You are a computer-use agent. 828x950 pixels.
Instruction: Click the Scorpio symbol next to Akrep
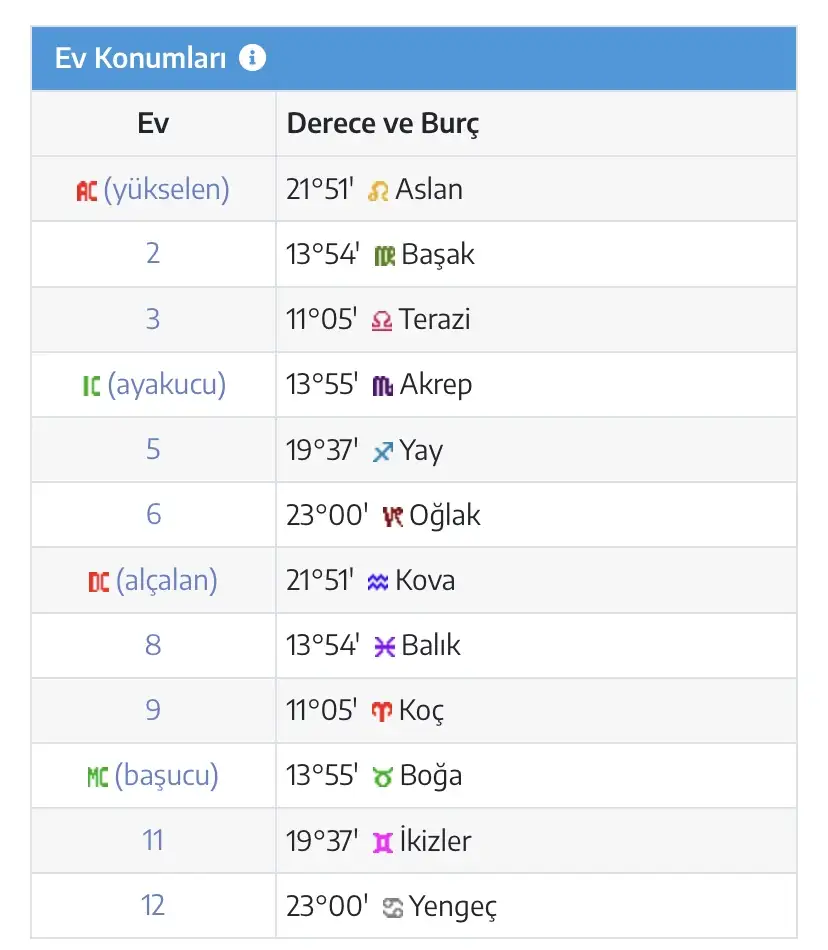point(382,386)
